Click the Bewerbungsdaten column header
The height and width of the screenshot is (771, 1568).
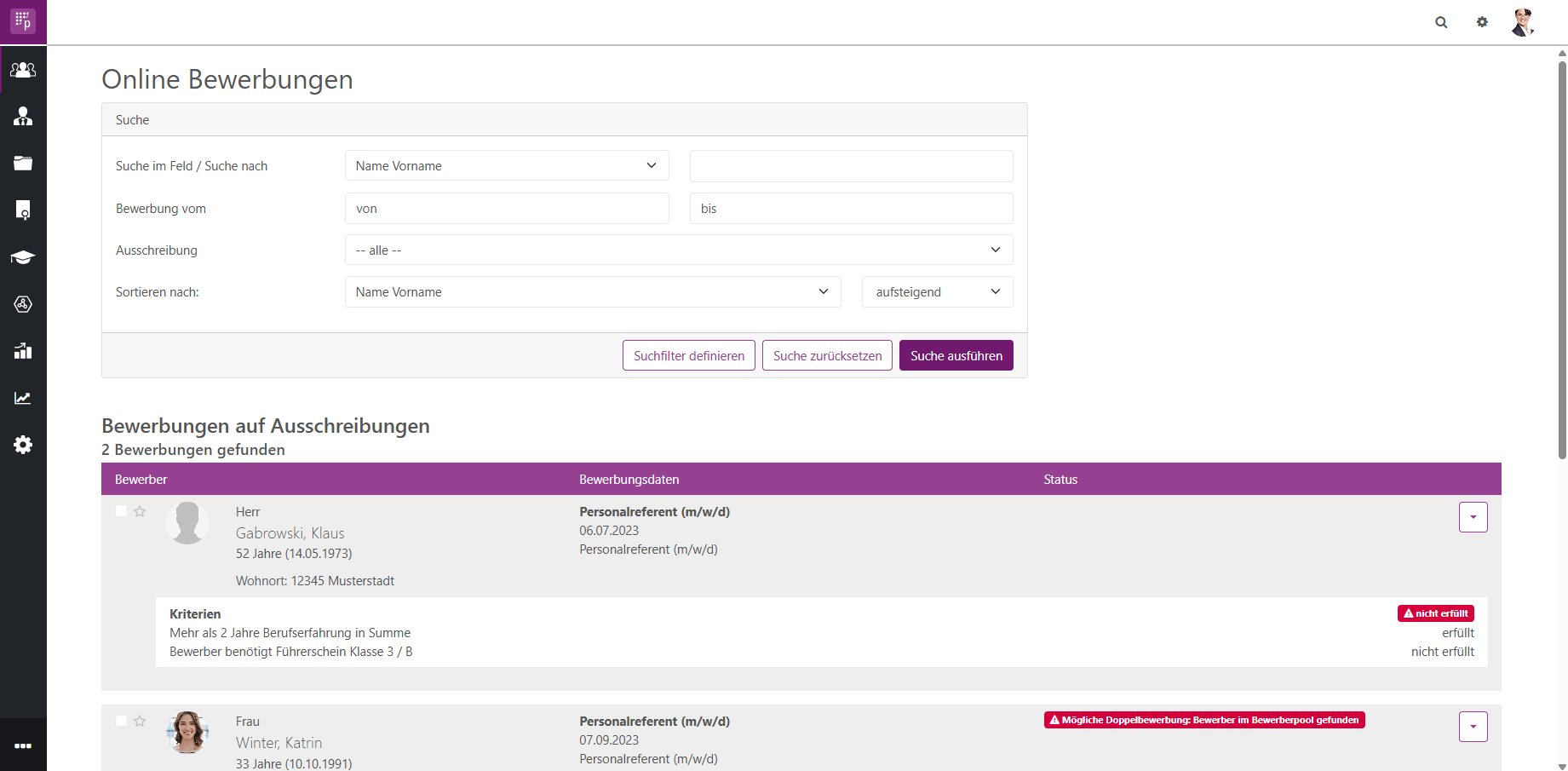click(x=629, y=480)
